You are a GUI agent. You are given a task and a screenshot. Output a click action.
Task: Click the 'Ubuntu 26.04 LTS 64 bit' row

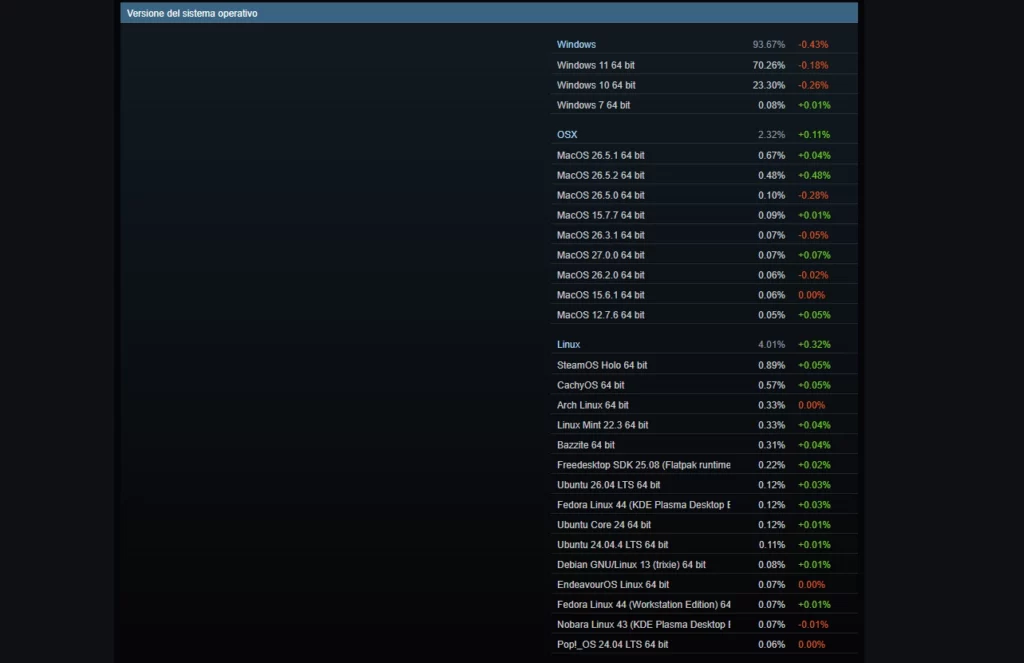click(704, 485)
